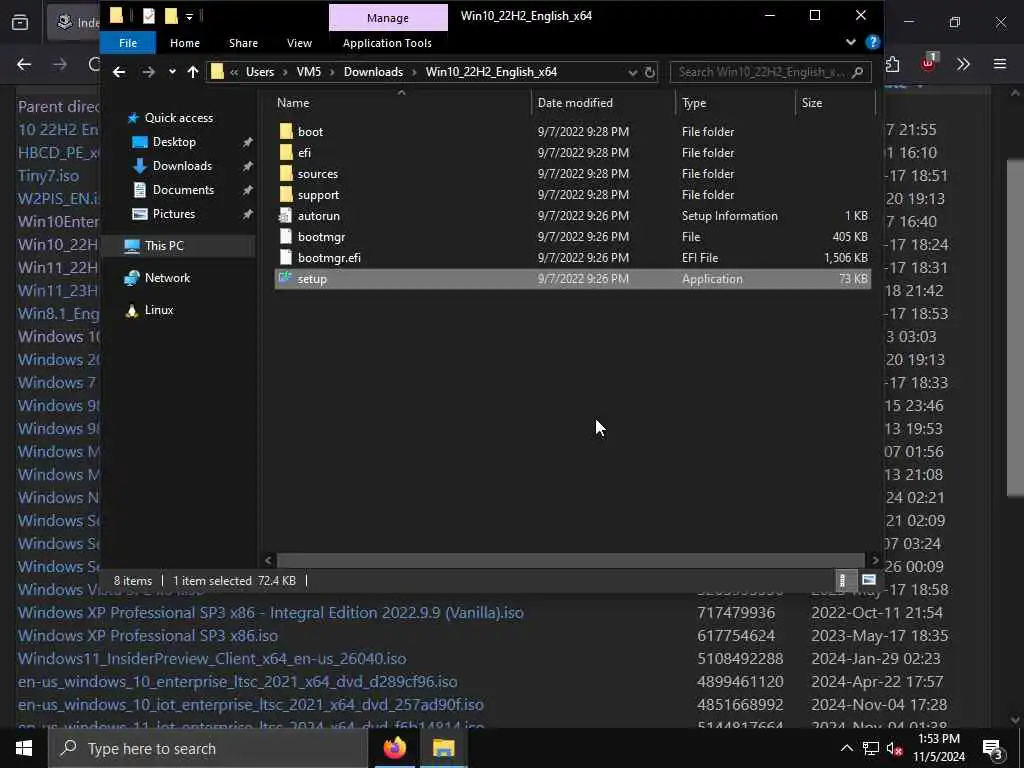Screen dimensions: 1024x768
Task: Open Desktop in the navigation pane
Action: 174,142
